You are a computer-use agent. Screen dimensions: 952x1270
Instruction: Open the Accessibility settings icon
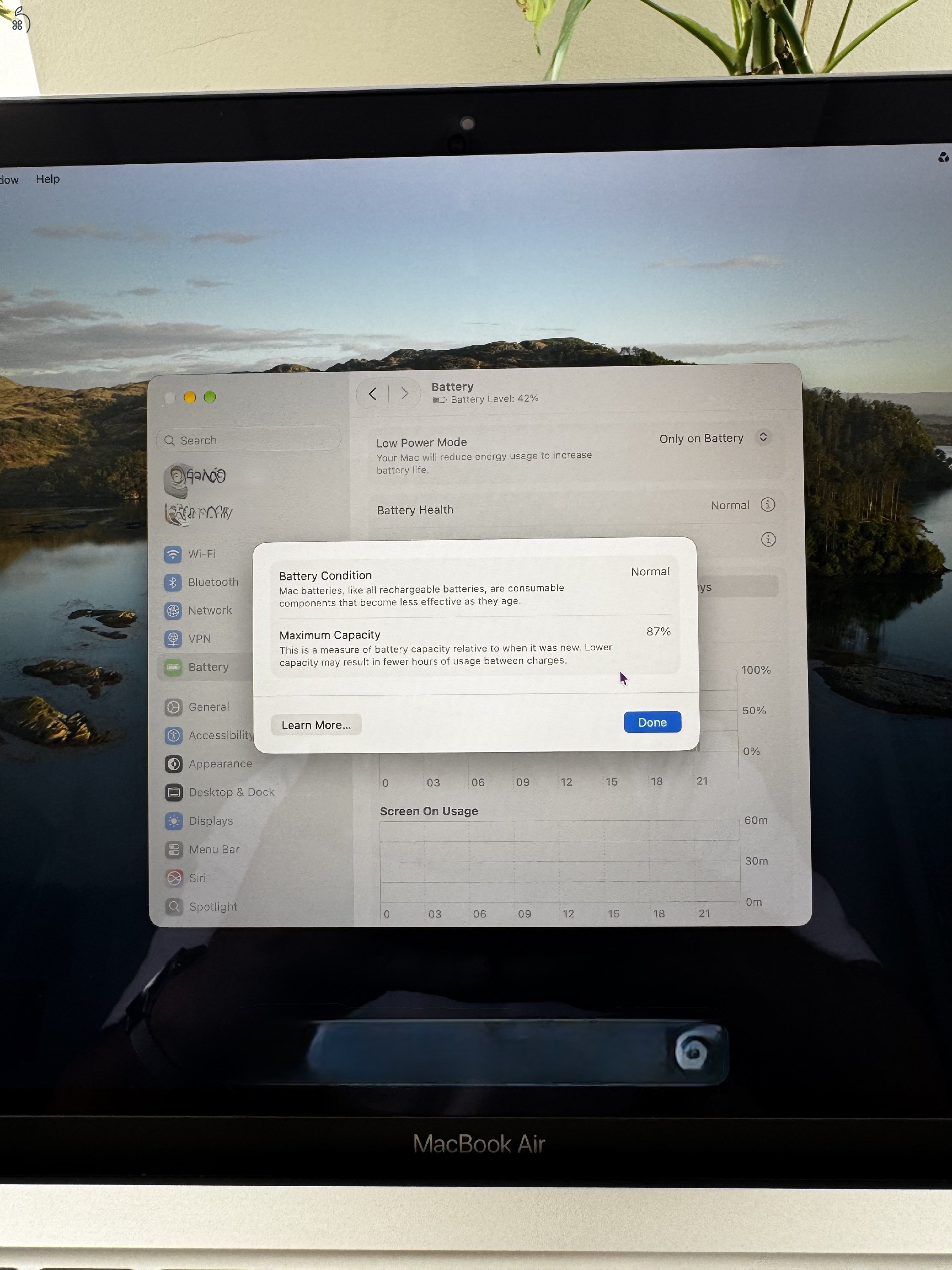coord(173,735)
